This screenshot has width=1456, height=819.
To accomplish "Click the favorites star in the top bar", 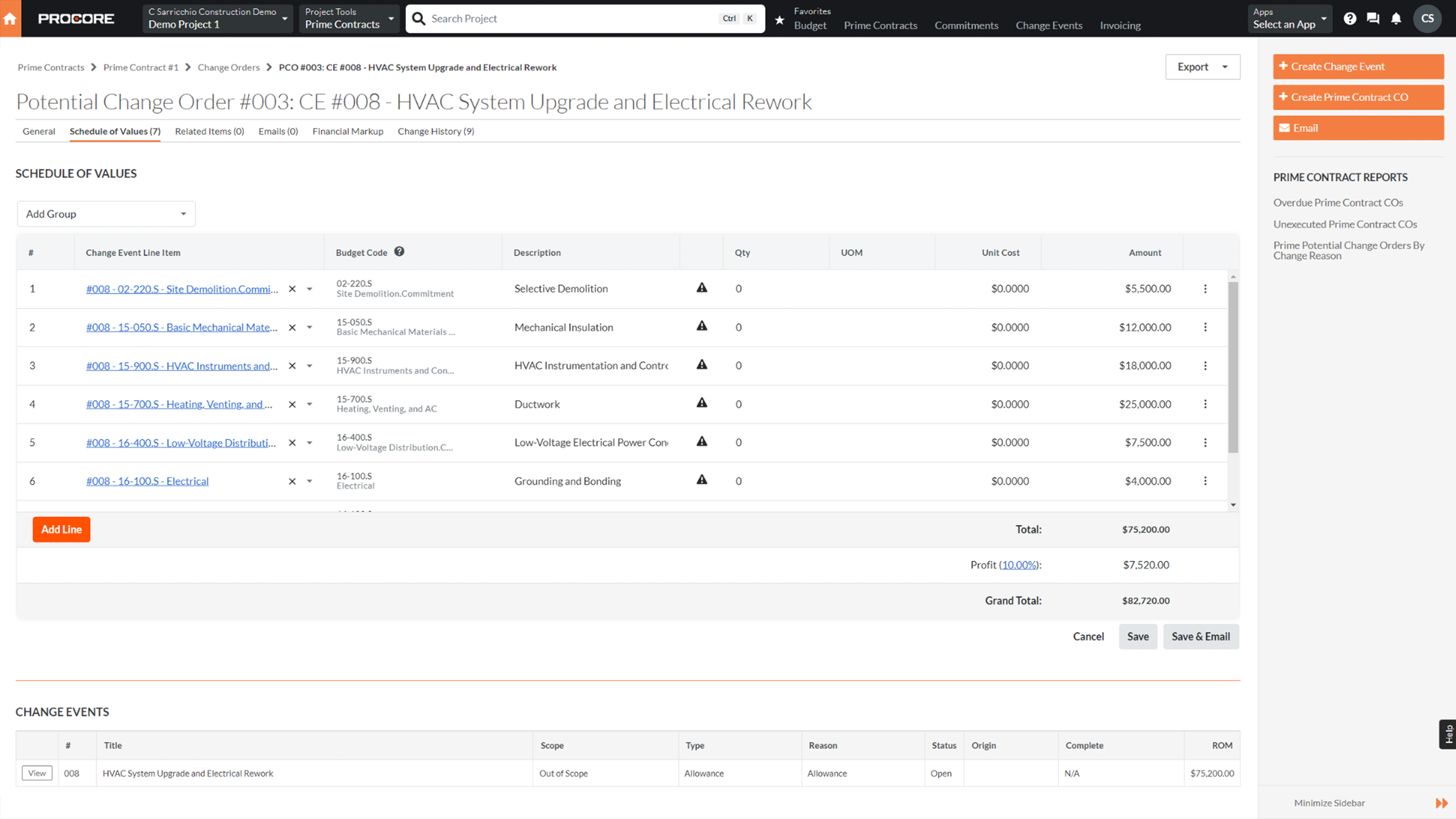I will pos(780,20).
